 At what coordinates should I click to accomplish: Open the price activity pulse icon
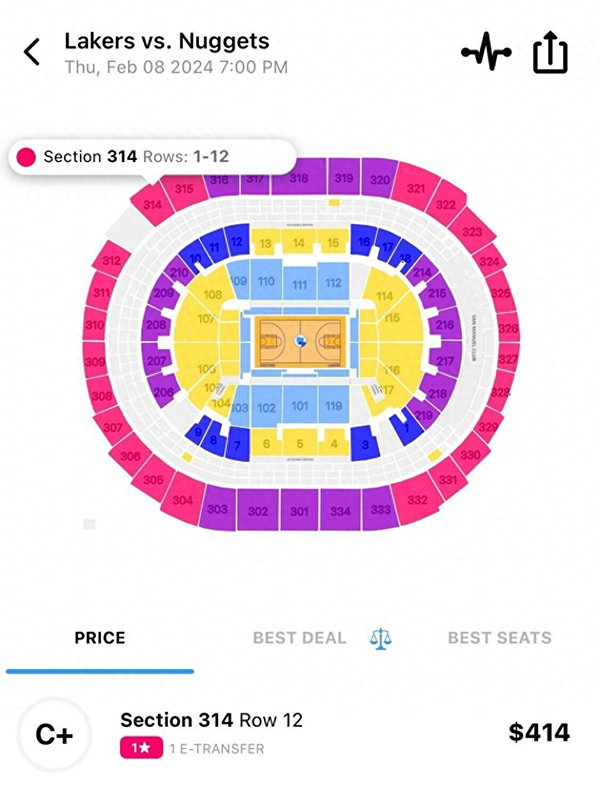pyautogui.click(x=486, y=52)
